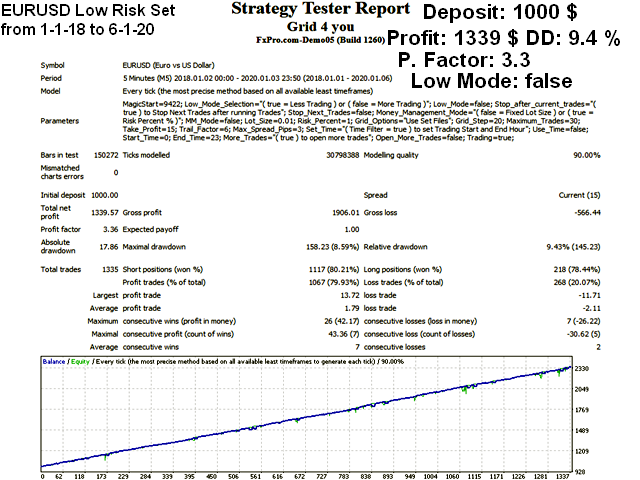Click the 'Initial deposit' label

coord(63,195)
